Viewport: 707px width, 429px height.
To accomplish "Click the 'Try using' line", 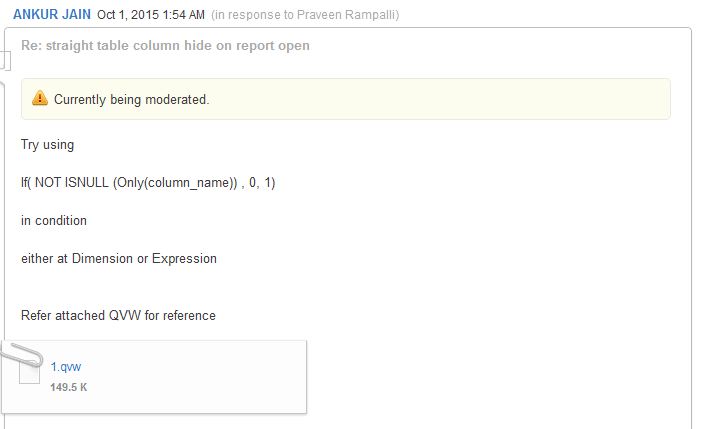I will tap(47, 145).
